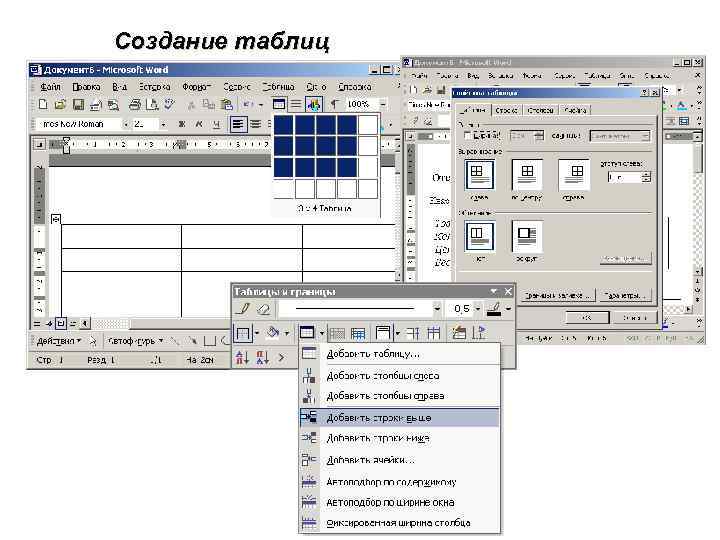720x540 pixels.
Task: Click the Sort Descending icon in Tables and Borders
Action: 263,357
